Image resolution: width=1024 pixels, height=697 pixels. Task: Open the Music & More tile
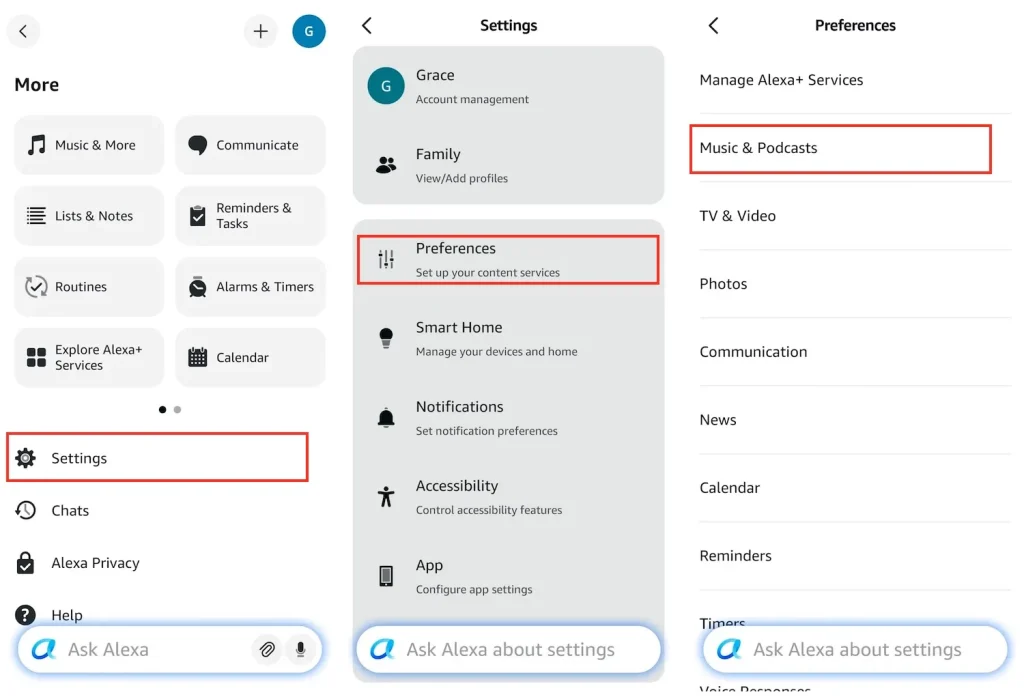tap(89, 145)
